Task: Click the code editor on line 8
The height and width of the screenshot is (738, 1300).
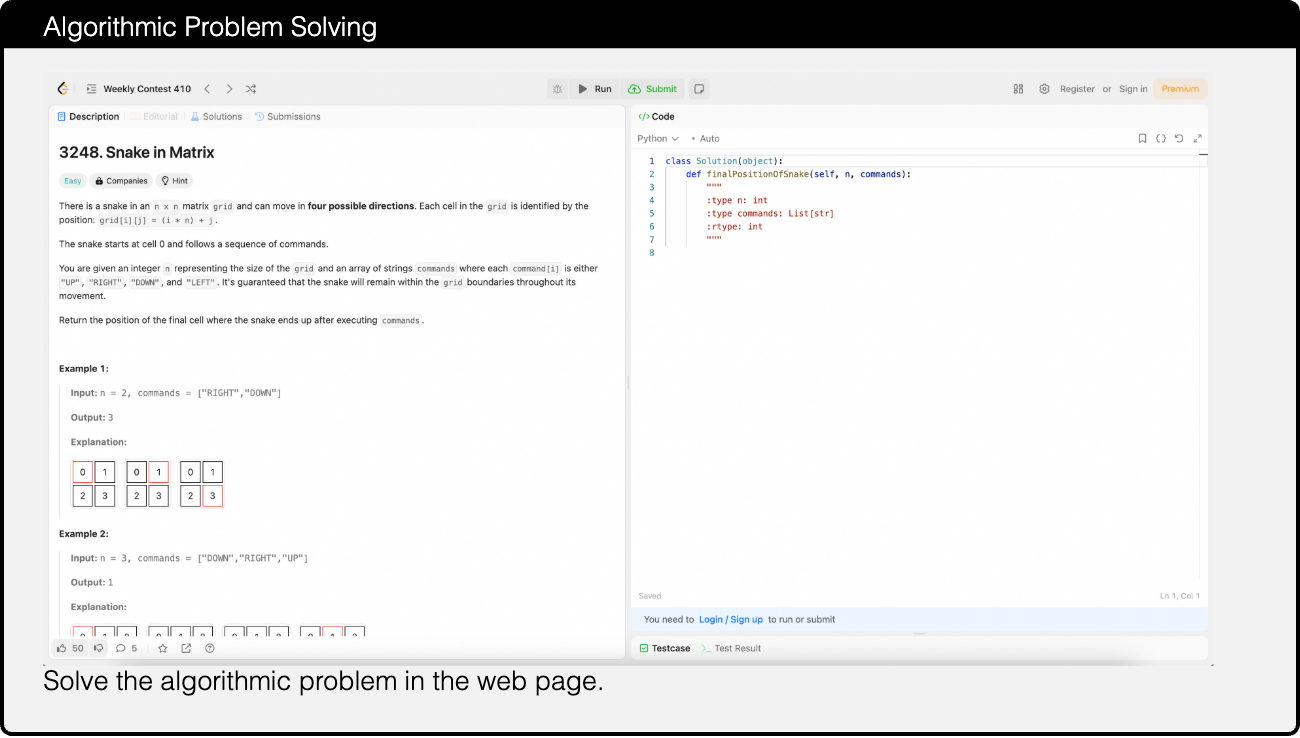Action: 930,253
